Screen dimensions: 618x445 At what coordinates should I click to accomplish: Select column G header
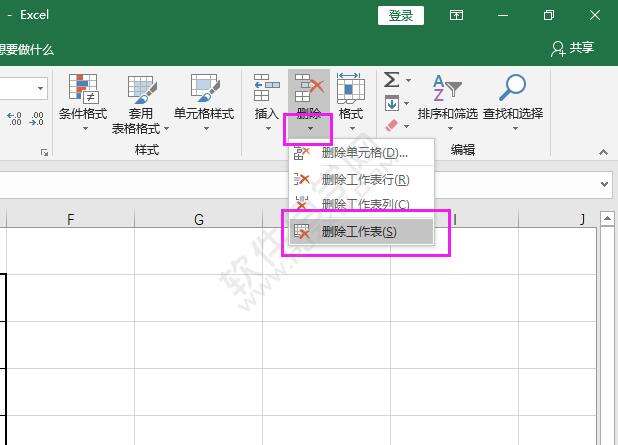pos(199,219)
